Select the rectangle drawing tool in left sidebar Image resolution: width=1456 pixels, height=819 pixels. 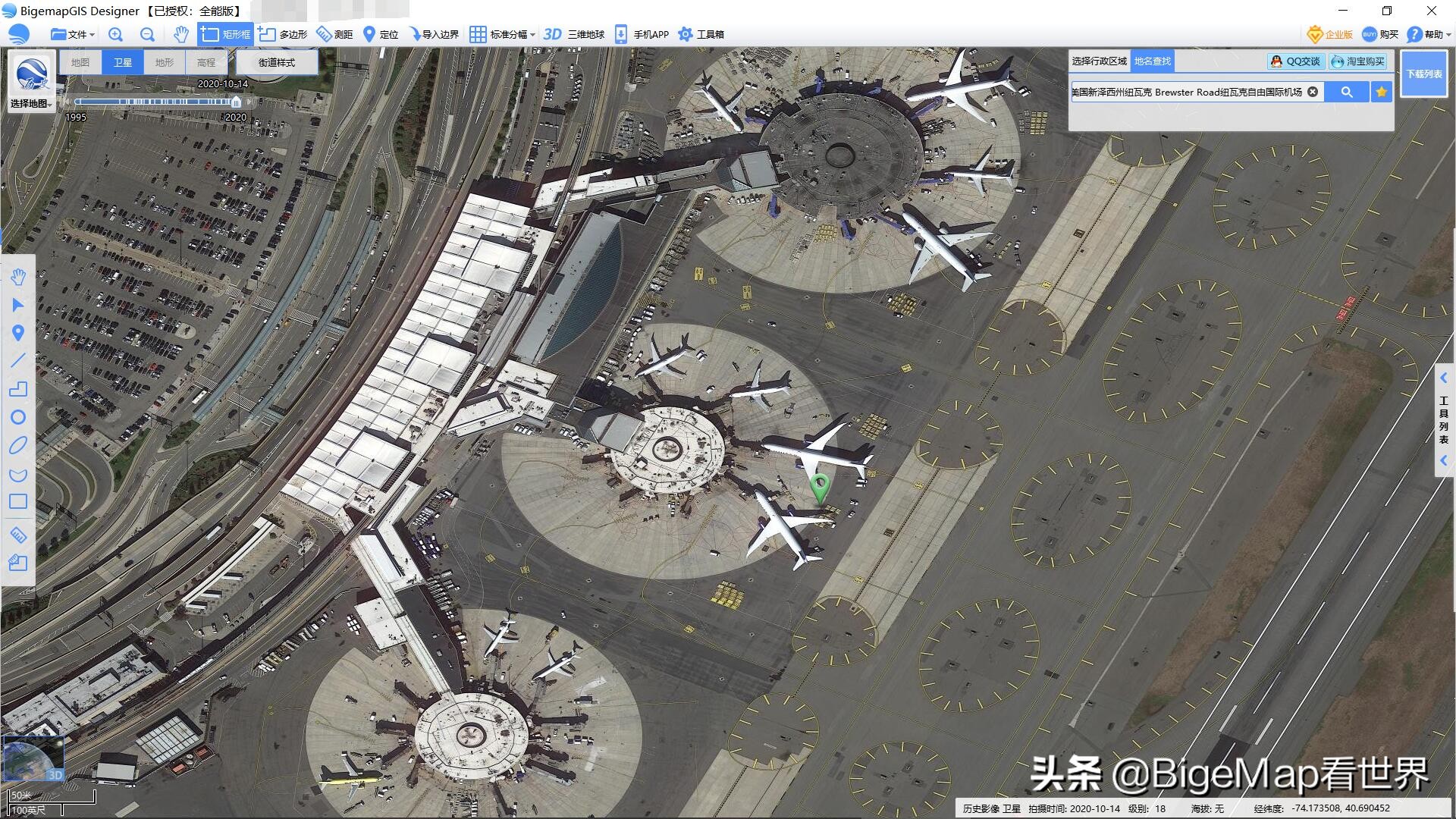point(18,501)
